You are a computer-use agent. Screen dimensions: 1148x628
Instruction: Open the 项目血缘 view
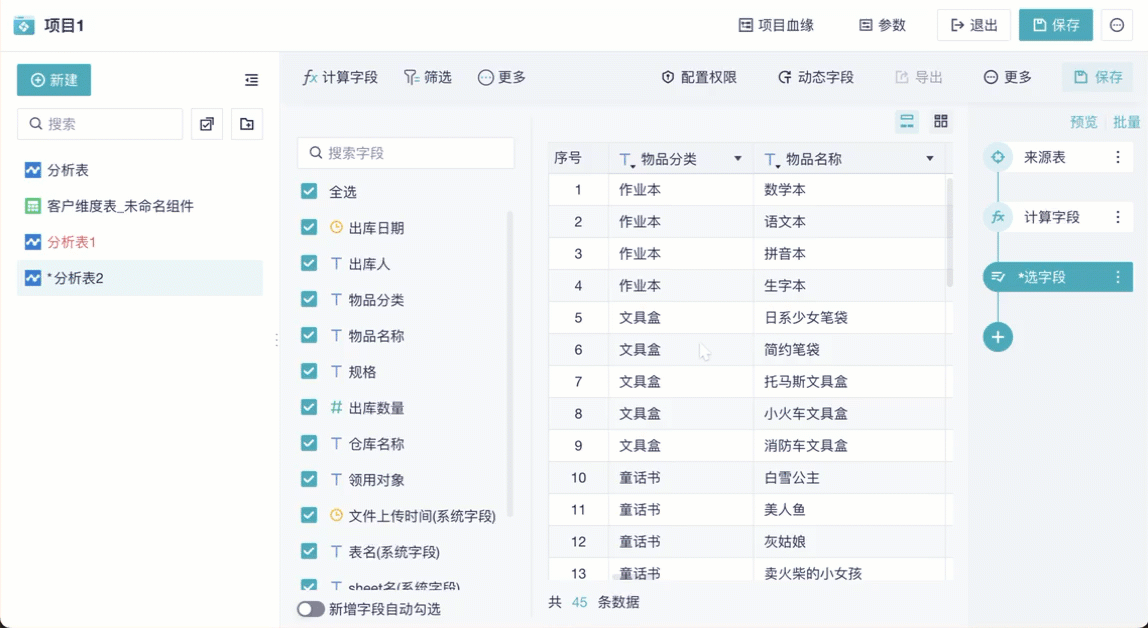pyautogui.click(x=776, y=25)
